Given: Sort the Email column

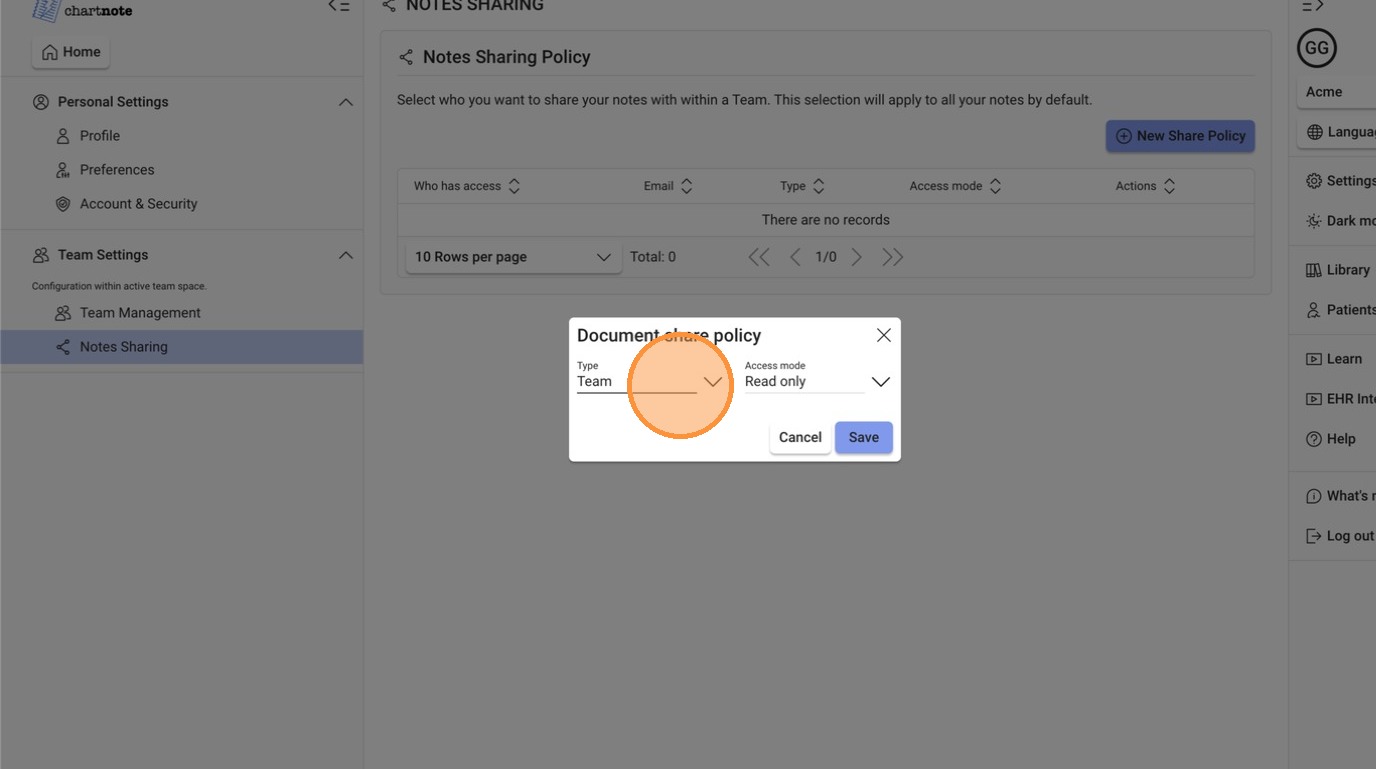Looking at the screenshot, I should click(686, 186).
